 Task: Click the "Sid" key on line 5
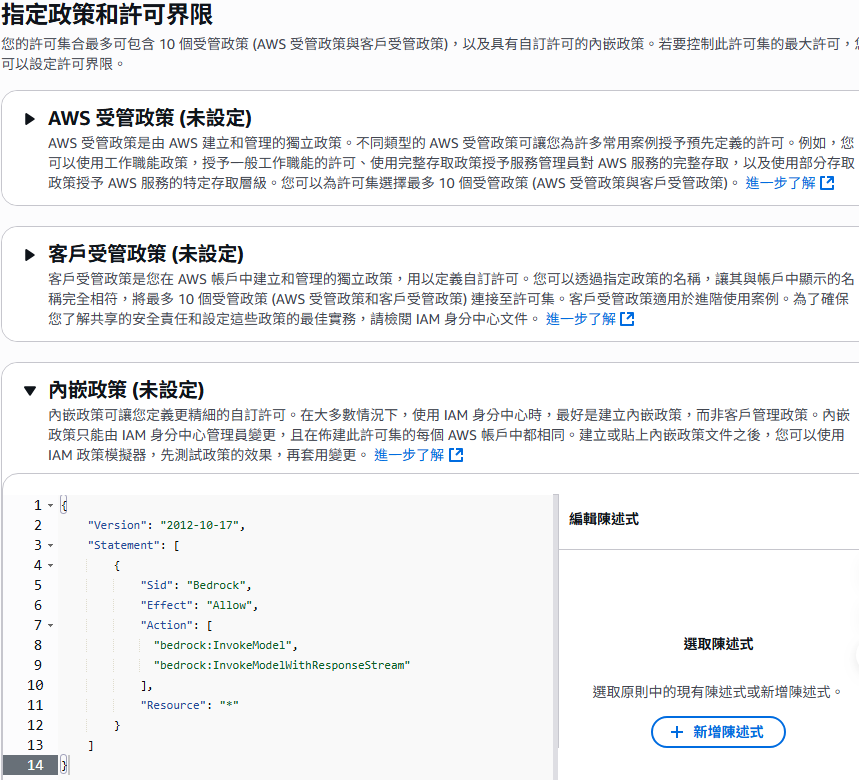(157, 585)
